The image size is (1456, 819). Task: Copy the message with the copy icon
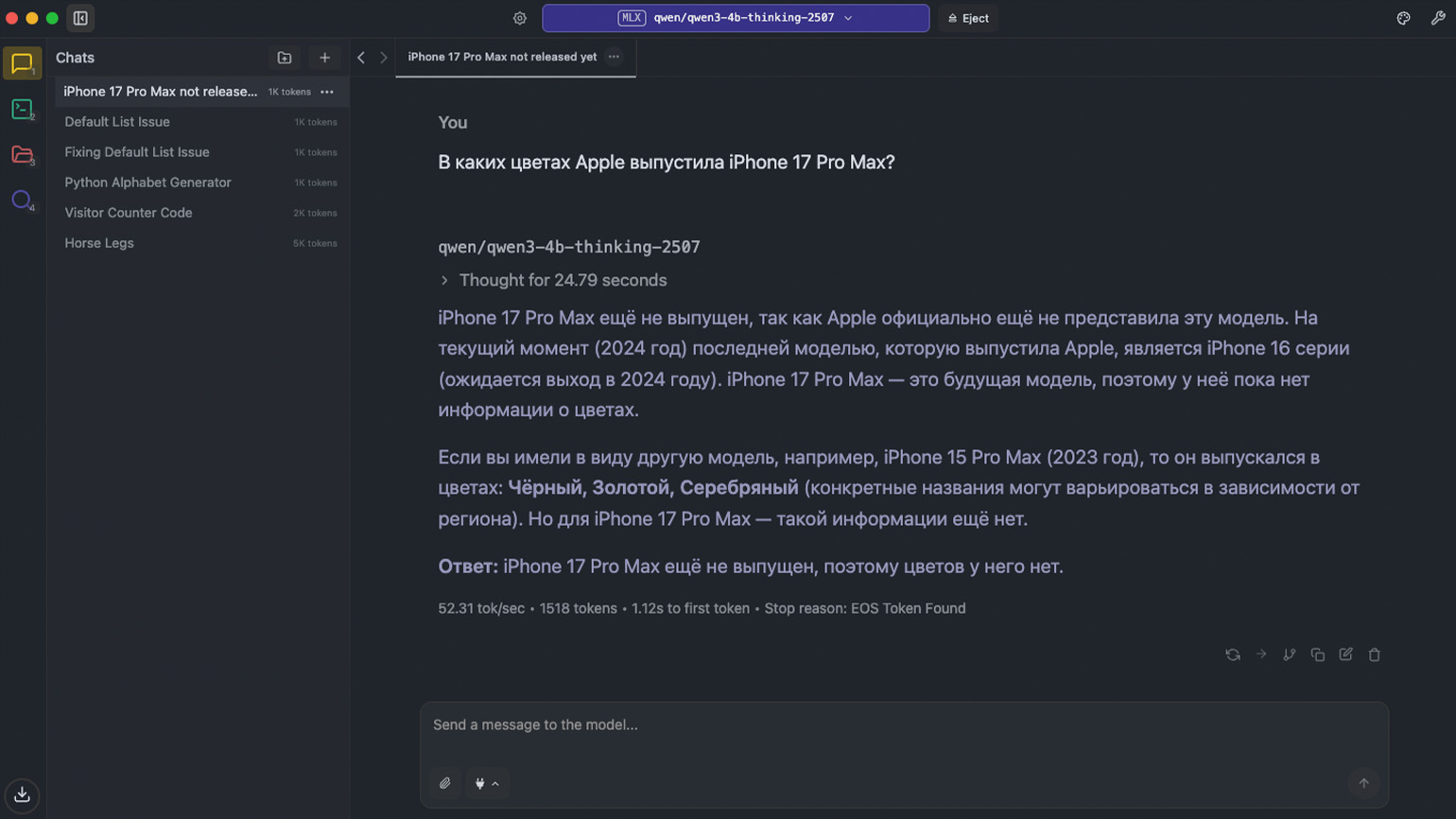1318,654
